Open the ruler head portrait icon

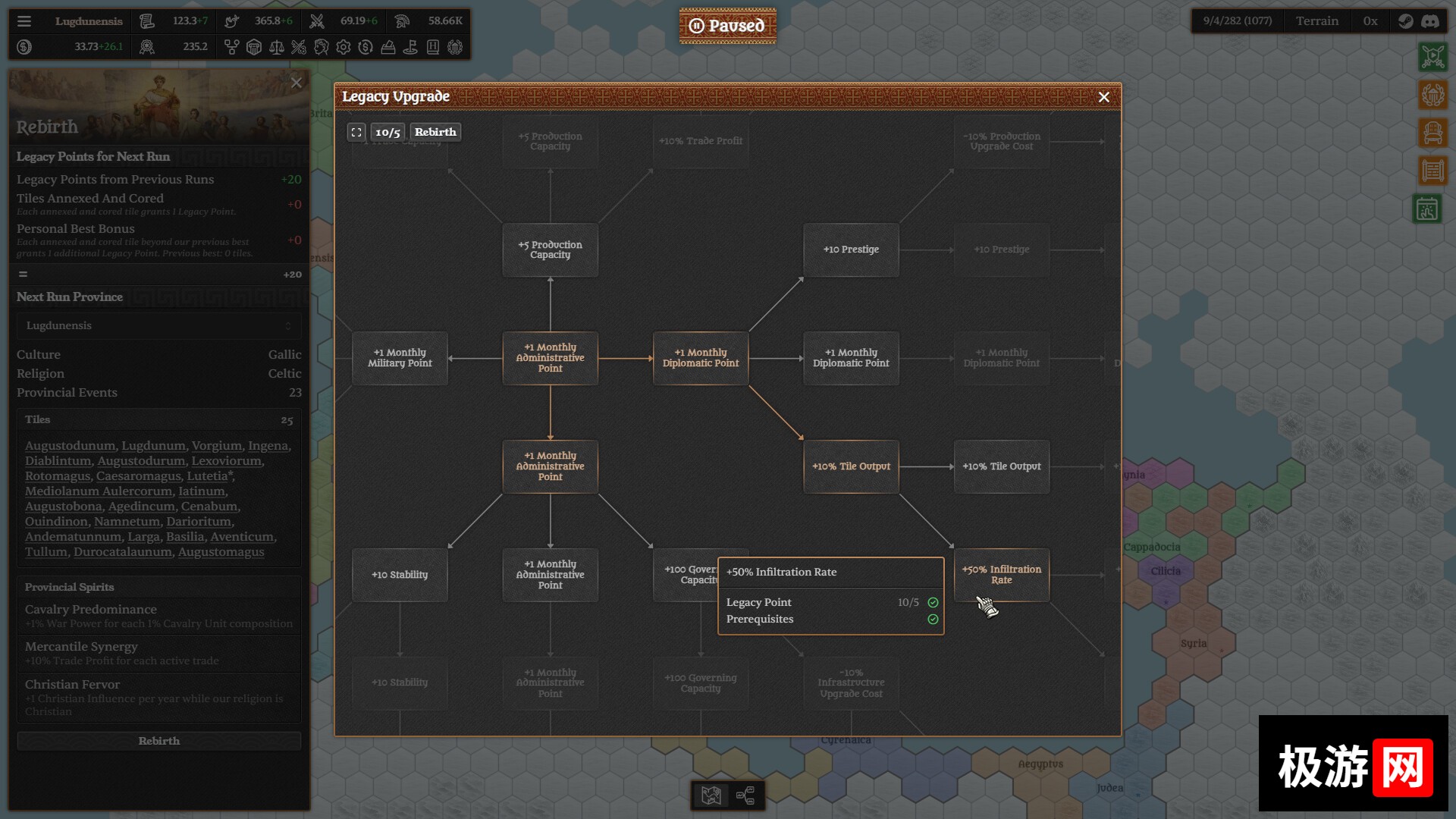(322, 47)
